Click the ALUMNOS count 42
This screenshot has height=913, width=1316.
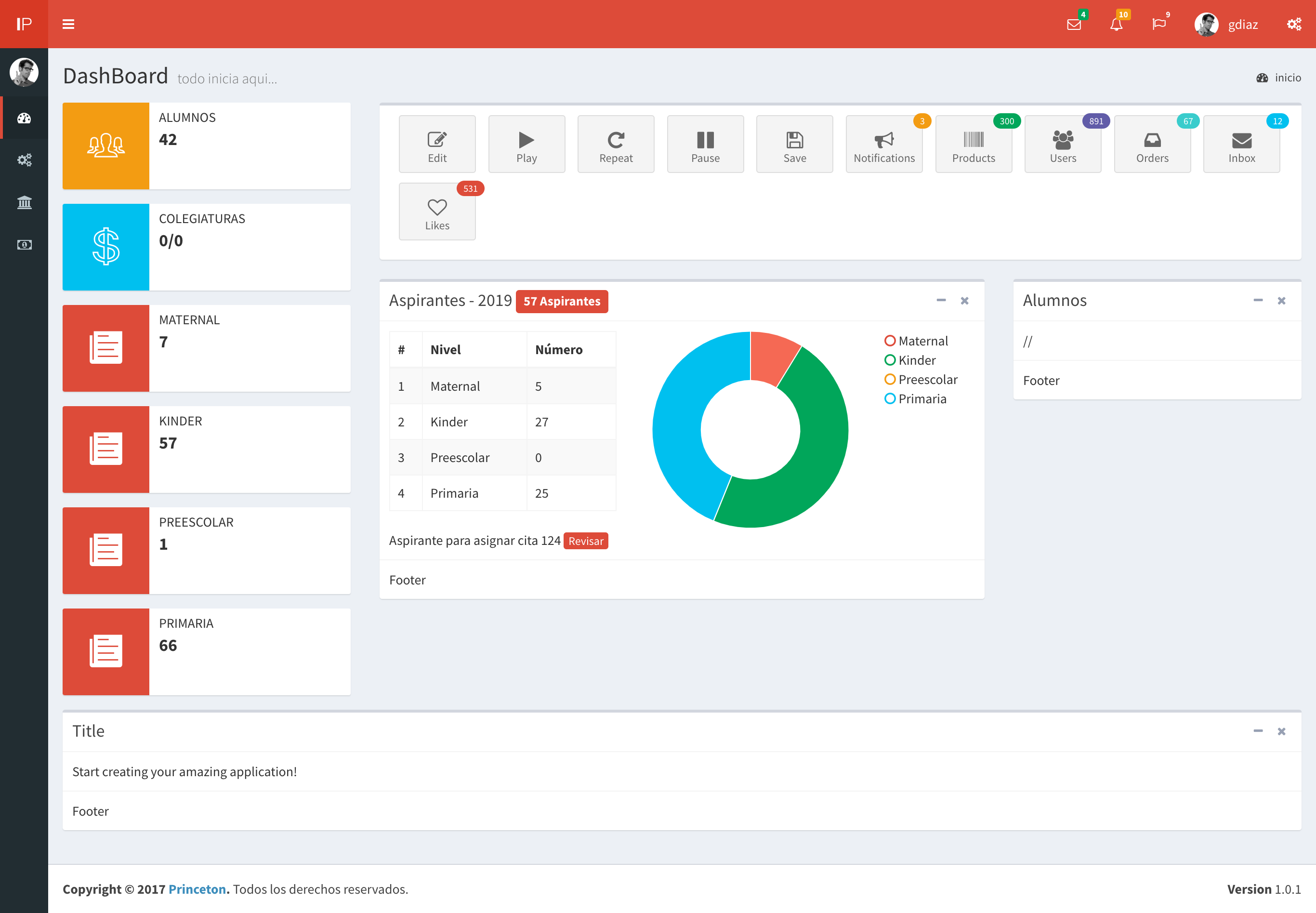pyautogui.click(x=168, y=140)
